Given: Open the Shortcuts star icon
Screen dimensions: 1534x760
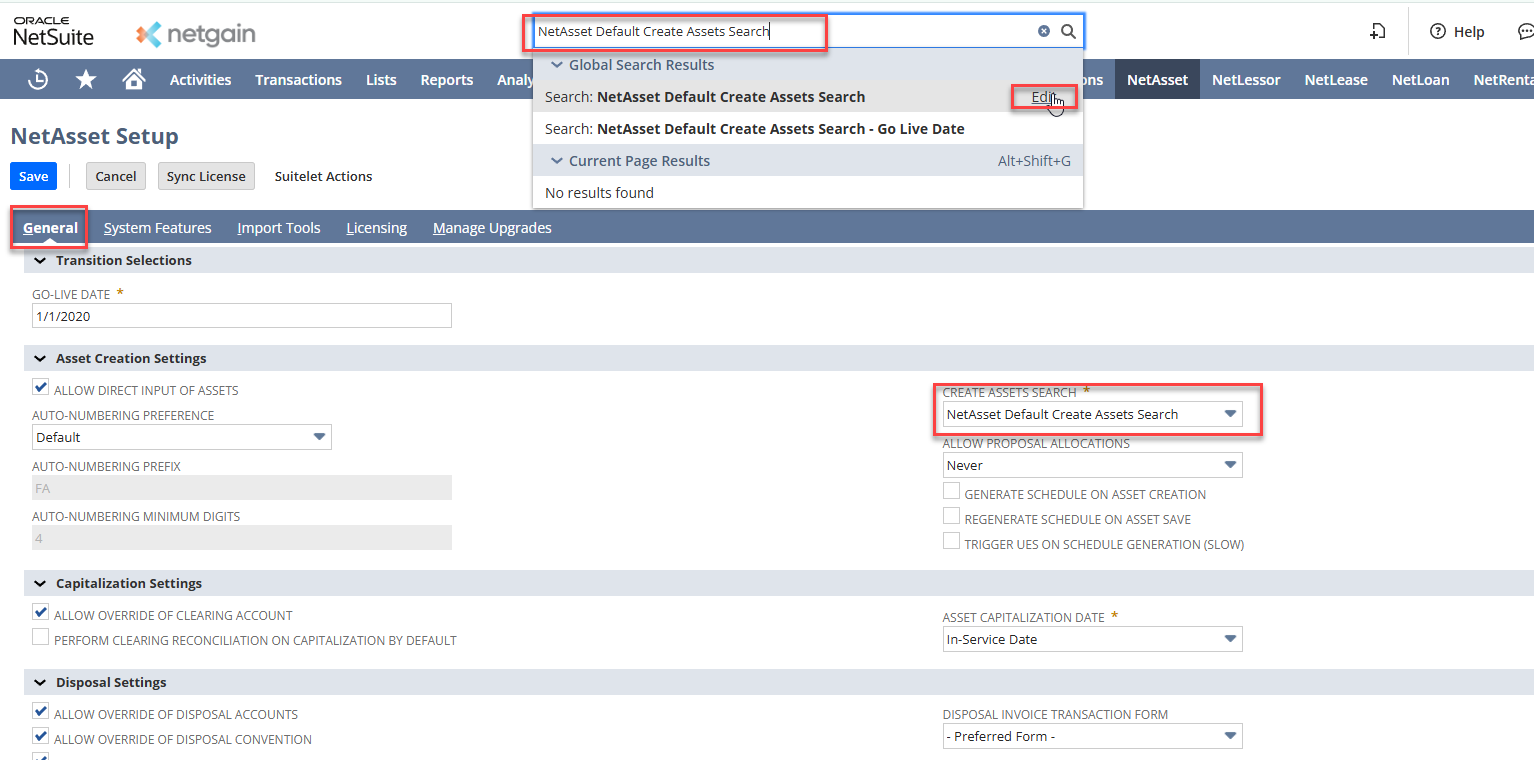Looking at the screenshot, I should (87, 80).
